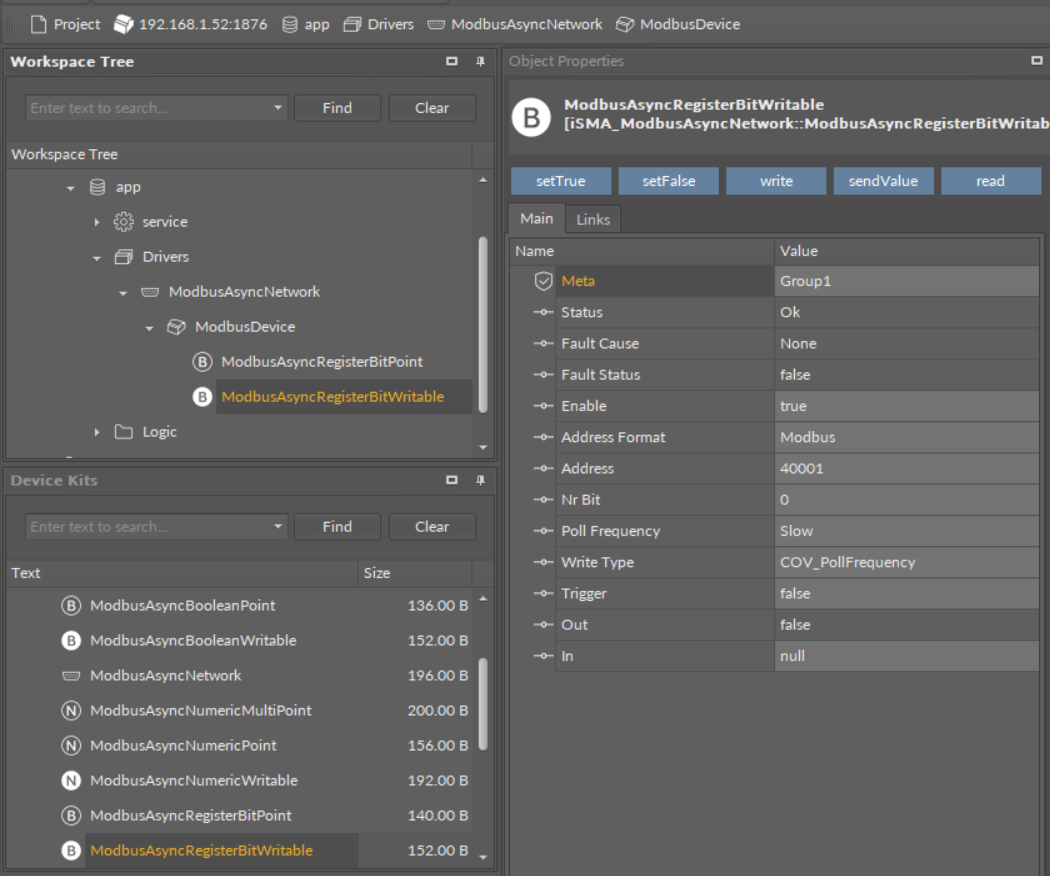
Task: Select the Main tab
Action: 536,219
